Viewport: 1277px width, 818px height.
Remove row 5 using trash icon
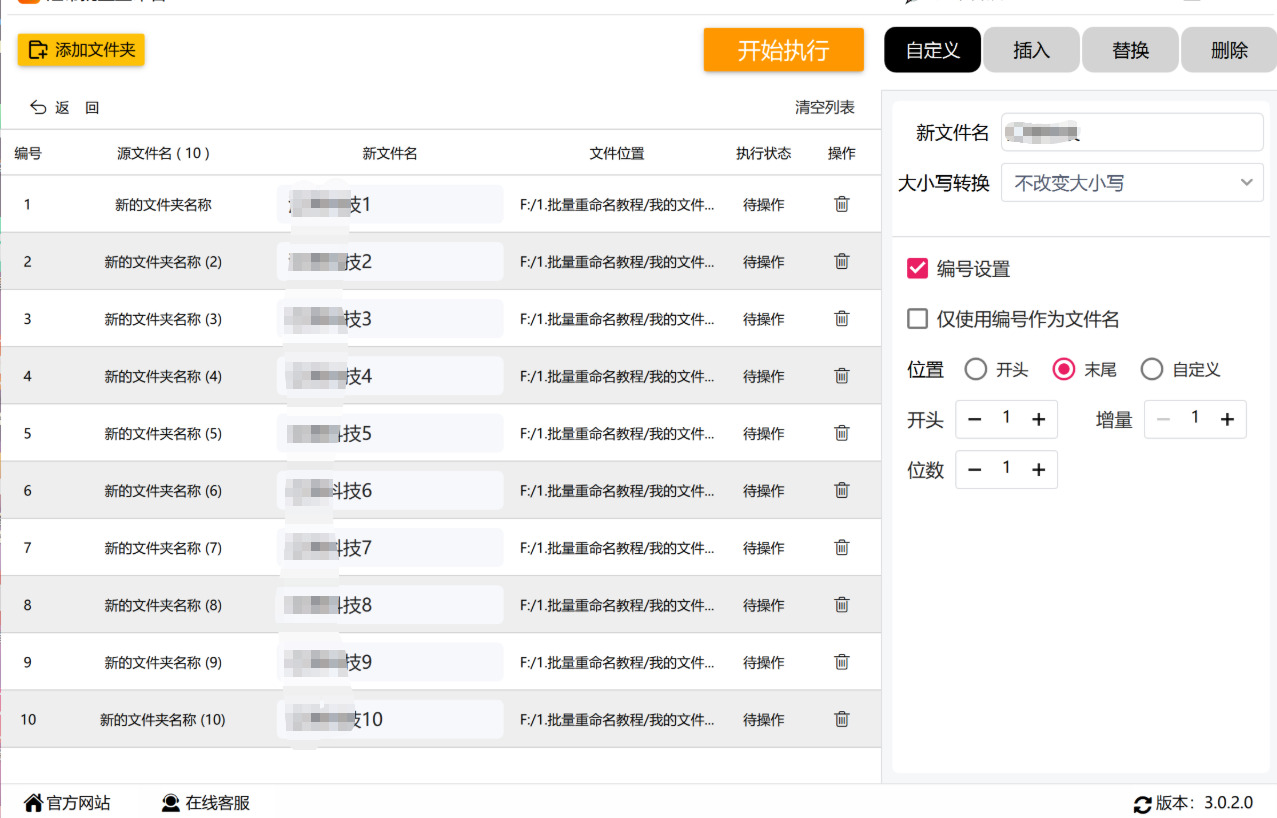click(x=842, y=433)
